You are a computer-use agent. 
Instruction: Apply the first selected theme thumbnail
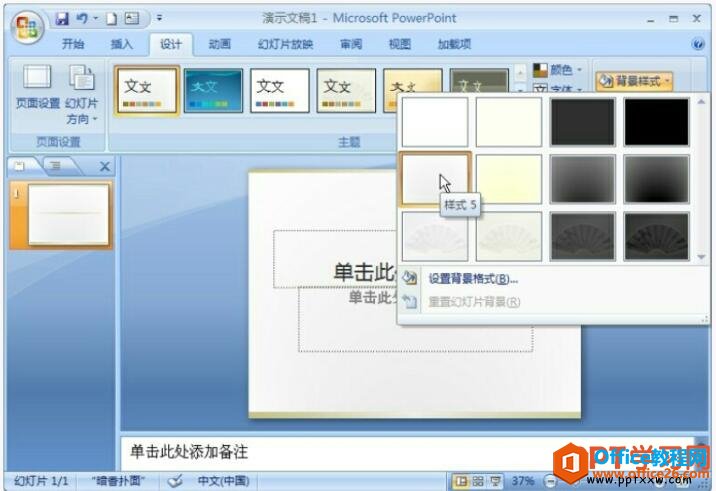click(147, 90)
